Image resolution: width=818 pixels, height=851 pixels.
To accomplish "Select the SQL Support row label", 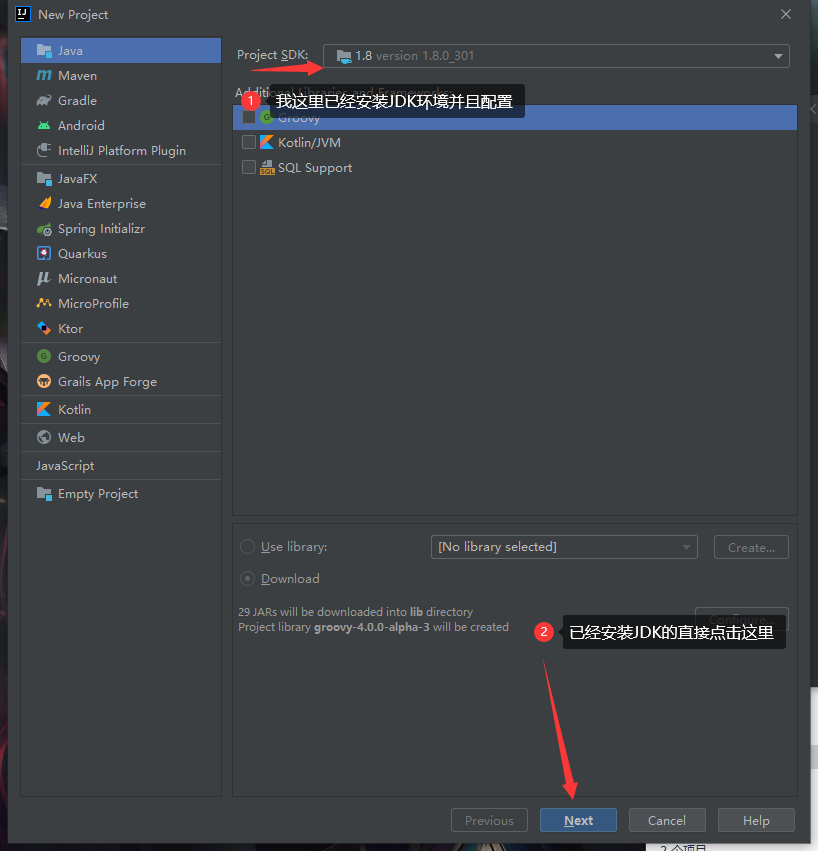I will coord(315,168).
